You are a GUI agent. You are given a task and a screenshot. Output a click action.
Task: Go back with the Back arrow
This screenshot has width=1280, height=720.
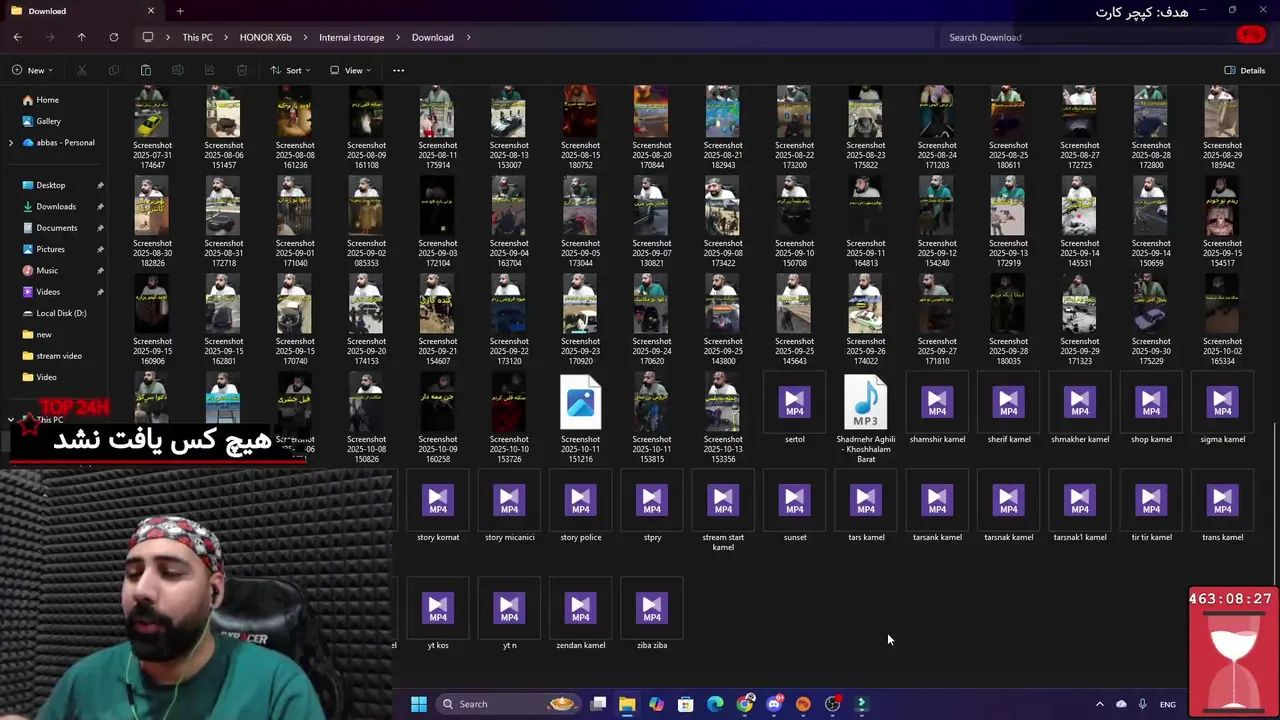pyautogui.click(x=18, y=37)
